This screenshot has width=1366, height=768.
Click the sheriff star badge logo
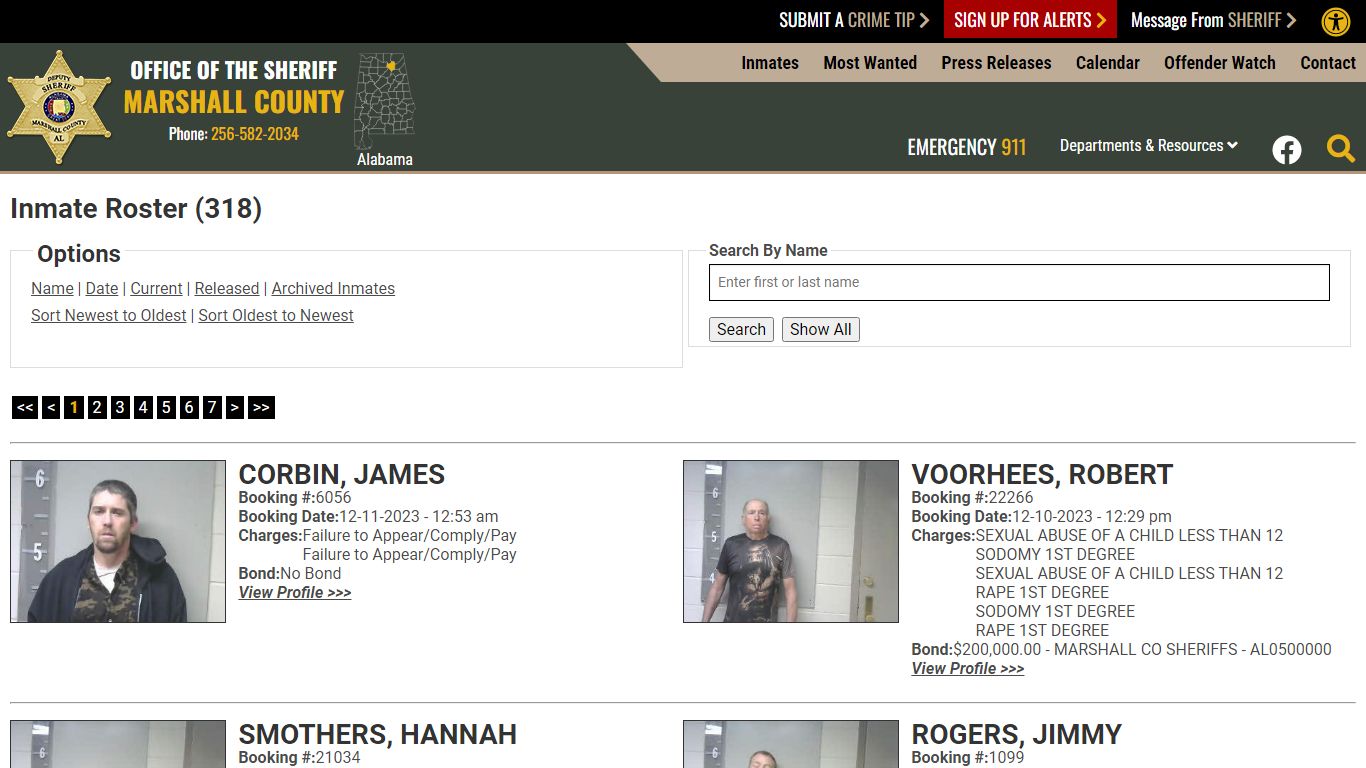click(x=59, y=107)
